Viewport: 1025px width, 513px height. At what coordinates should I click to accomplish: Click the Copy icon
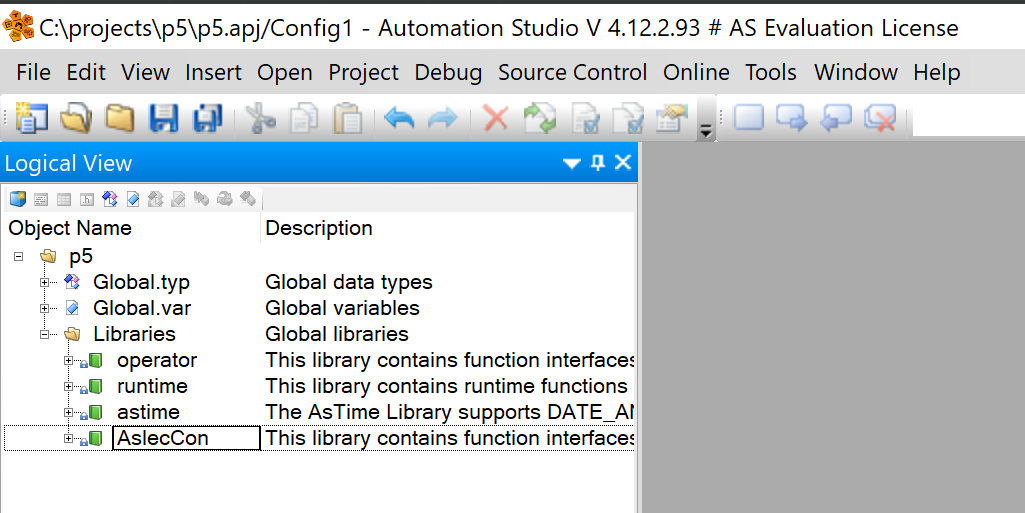point(304,119)
